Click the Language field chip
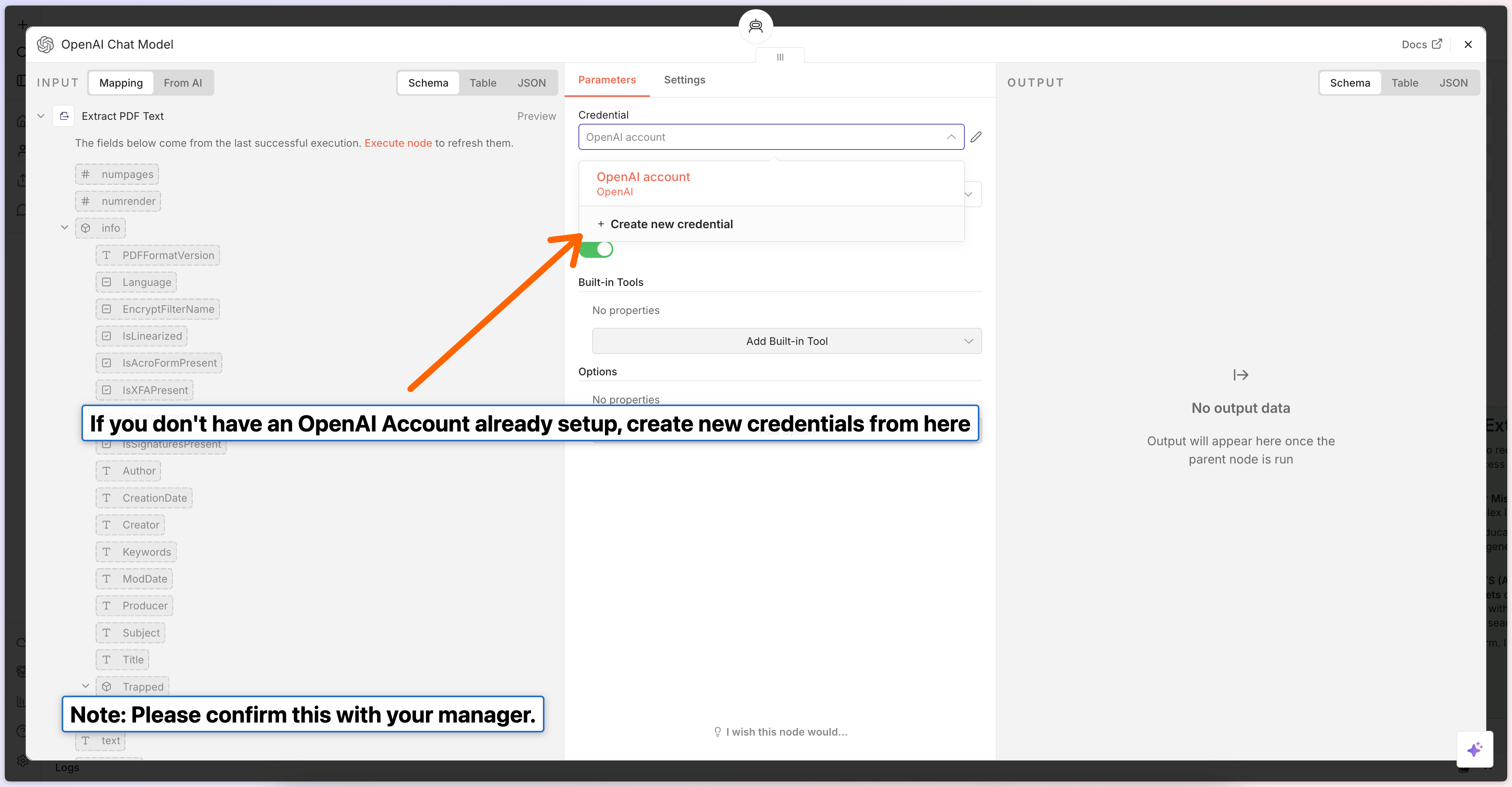 tap(136, 282)
